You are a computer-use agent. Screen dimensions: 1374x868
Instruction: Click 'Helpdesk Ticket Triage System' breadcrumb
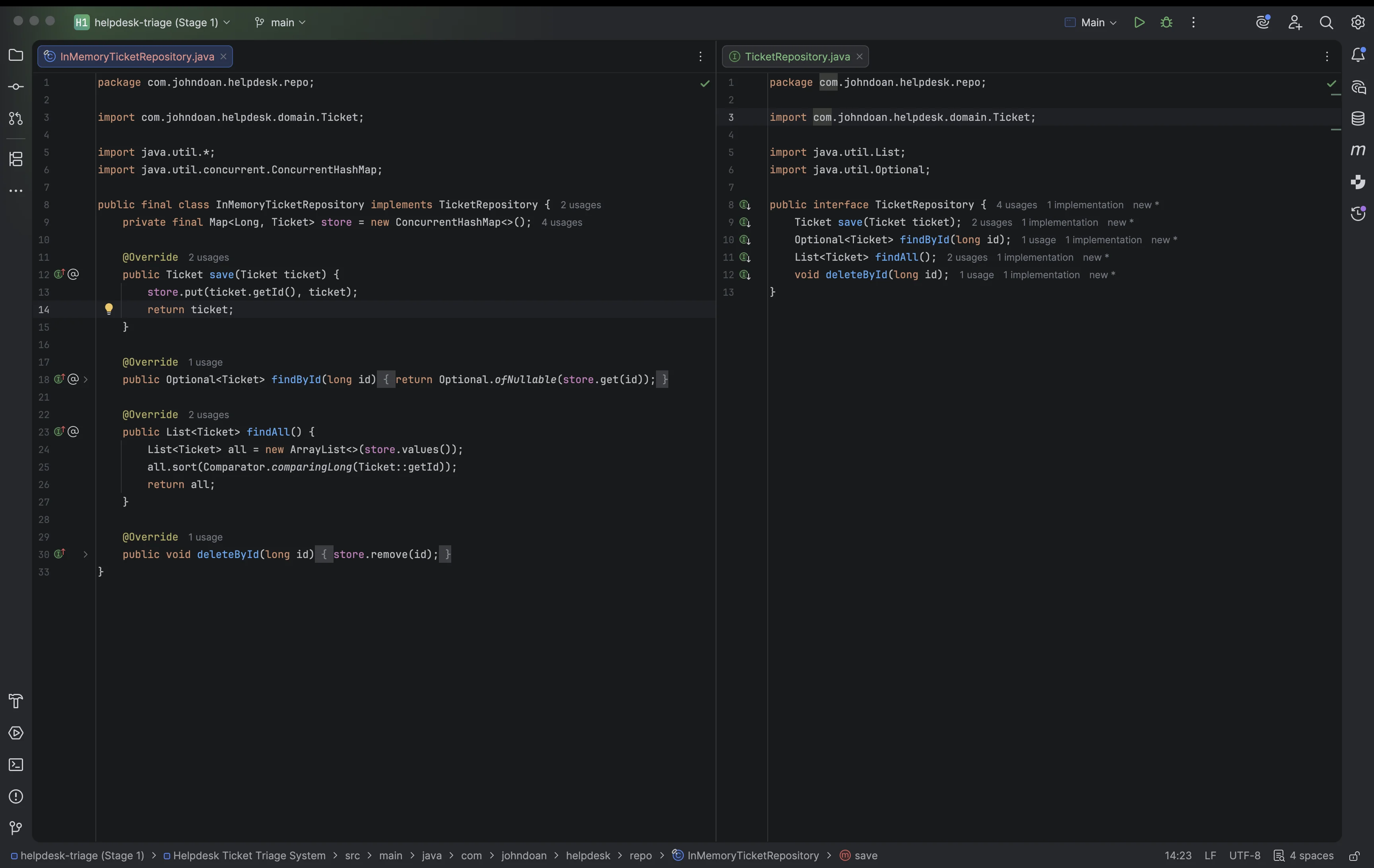click(x=244, y=855)
